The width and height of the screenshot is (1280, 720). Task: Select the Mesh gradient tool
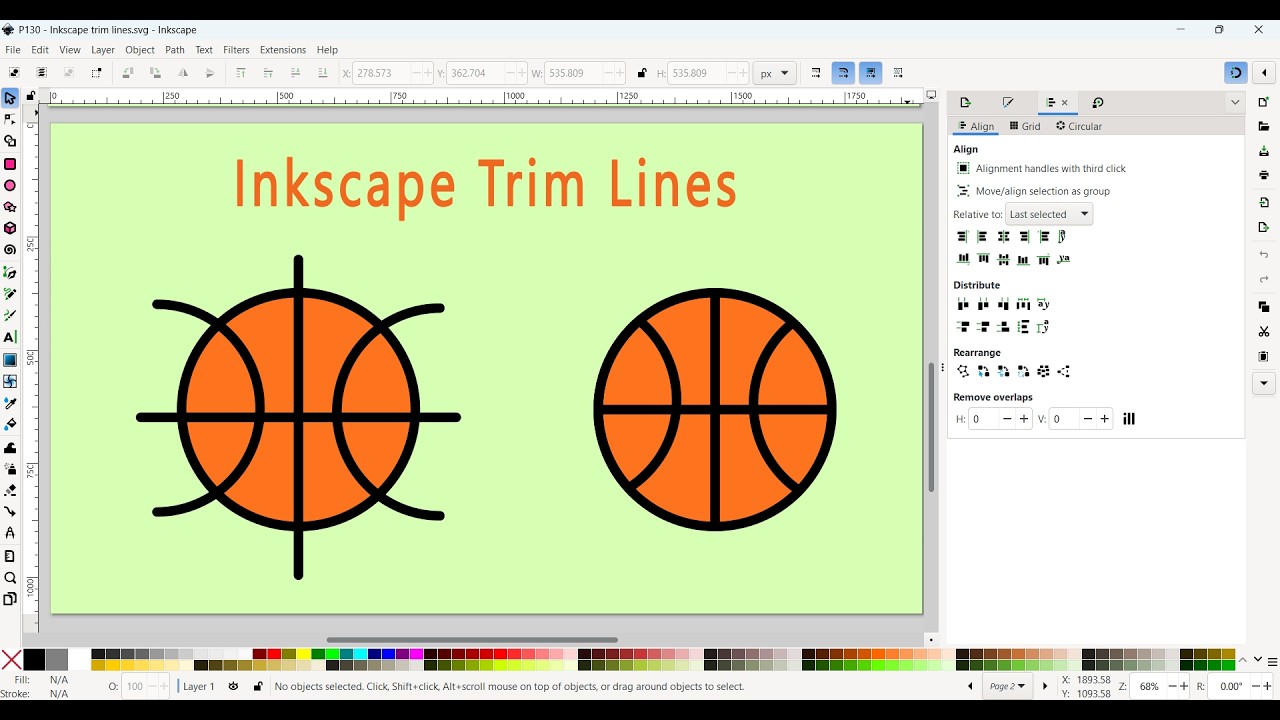(x=10, y=381)
